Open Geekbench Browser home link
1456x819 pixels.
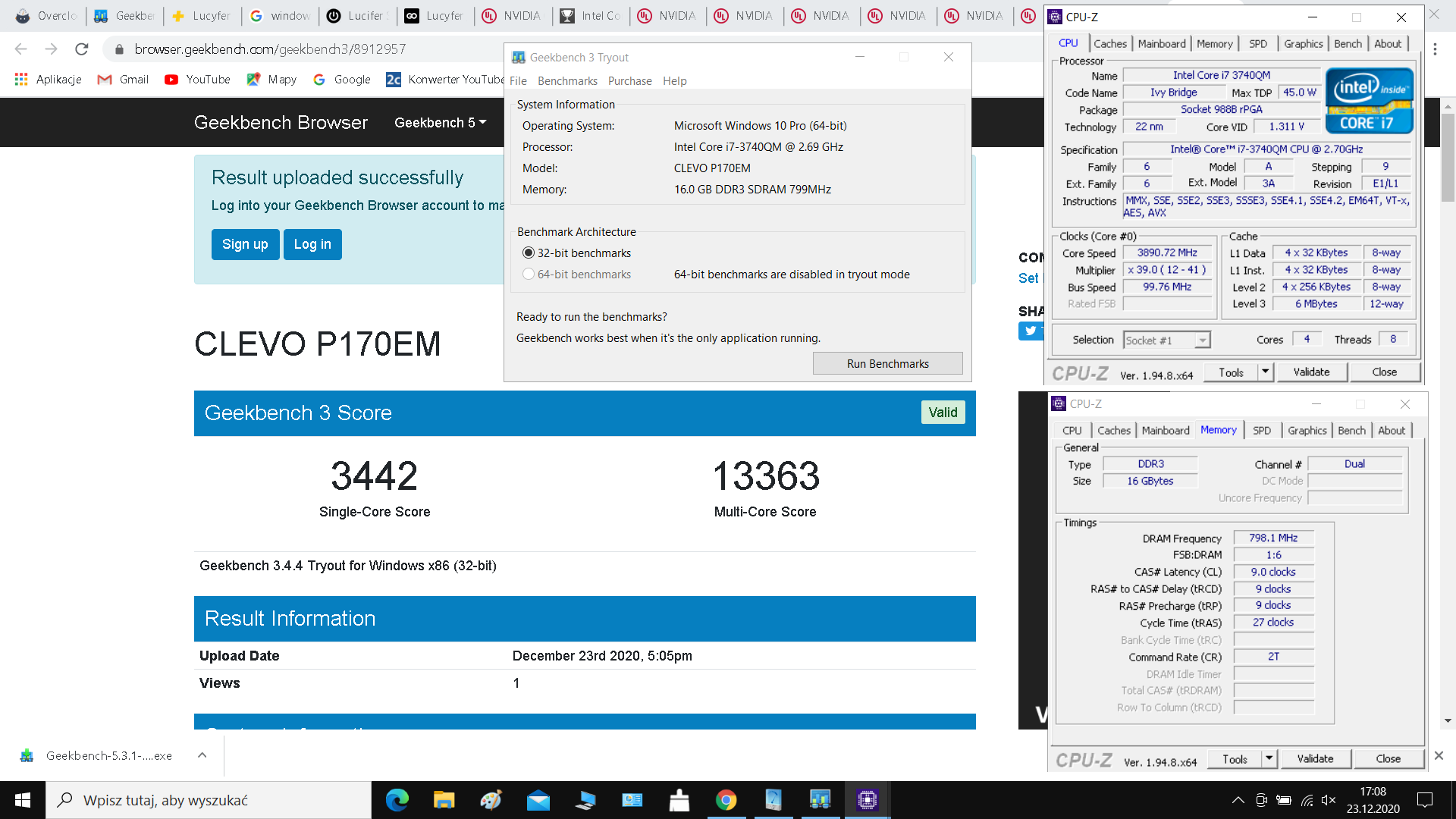tap(281, 123)
